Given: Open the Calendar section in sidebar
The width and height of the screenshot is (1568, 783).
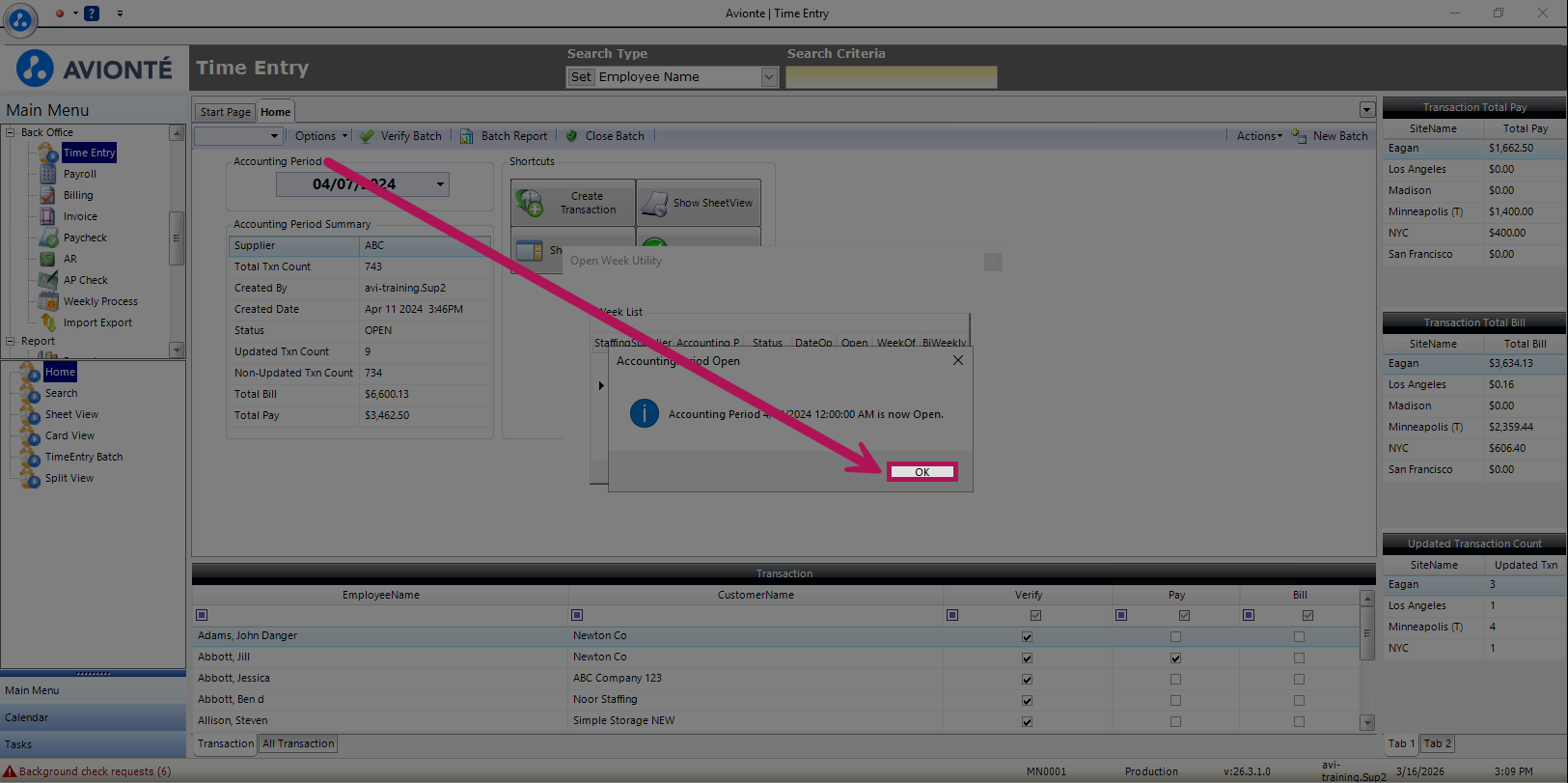Looking at the screenshot, I should [x=93, y=717].
